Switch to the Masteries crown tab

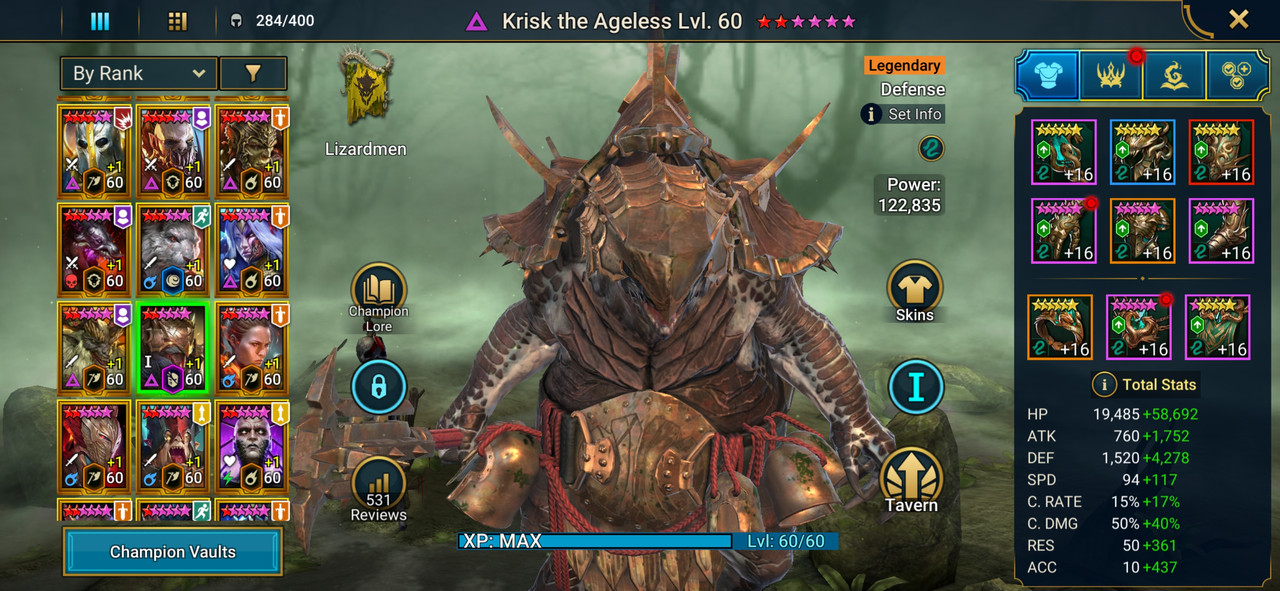coord(1110,75)
